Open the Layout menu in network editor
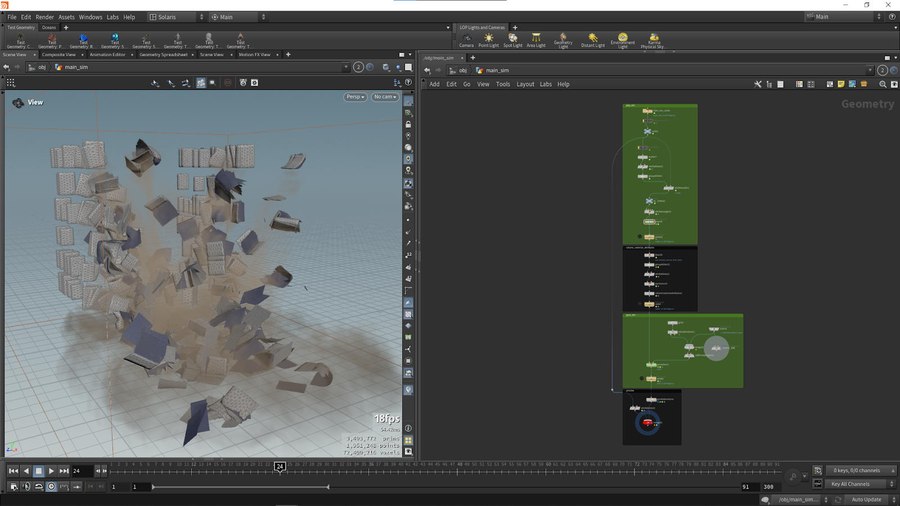Image resolution: width=900 pixels, height=506 pixels. [525, 84]
